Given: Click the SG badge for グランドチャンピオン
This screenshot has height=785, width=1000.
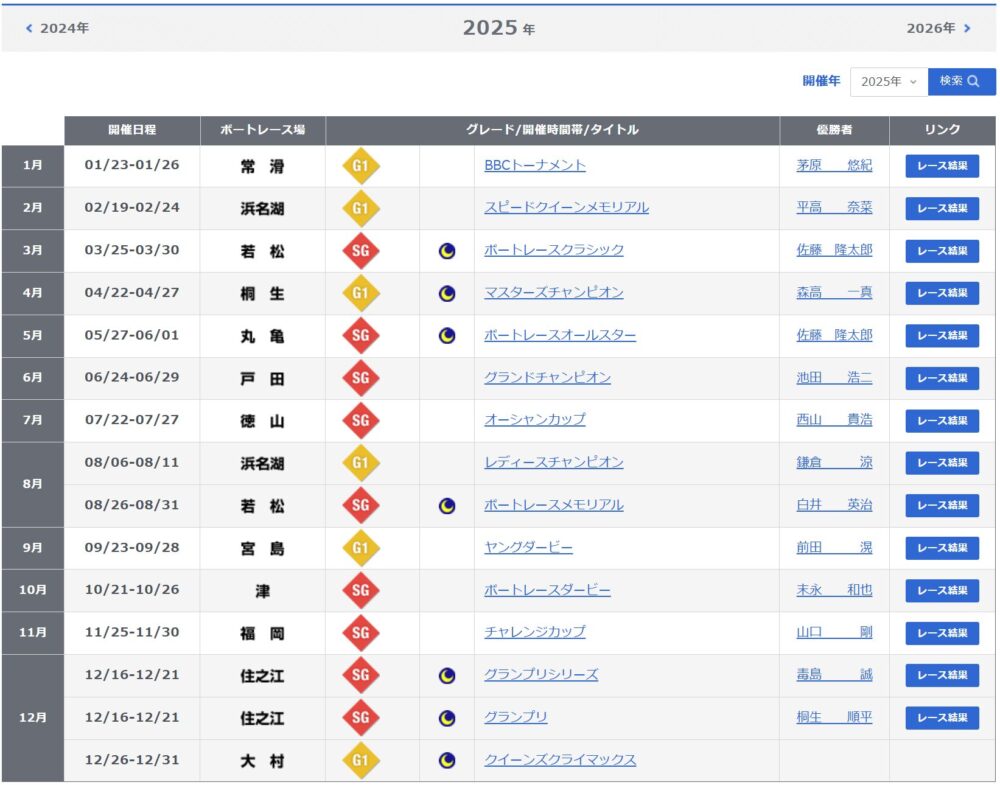Looking at the screenshot, I should (361, 378).
